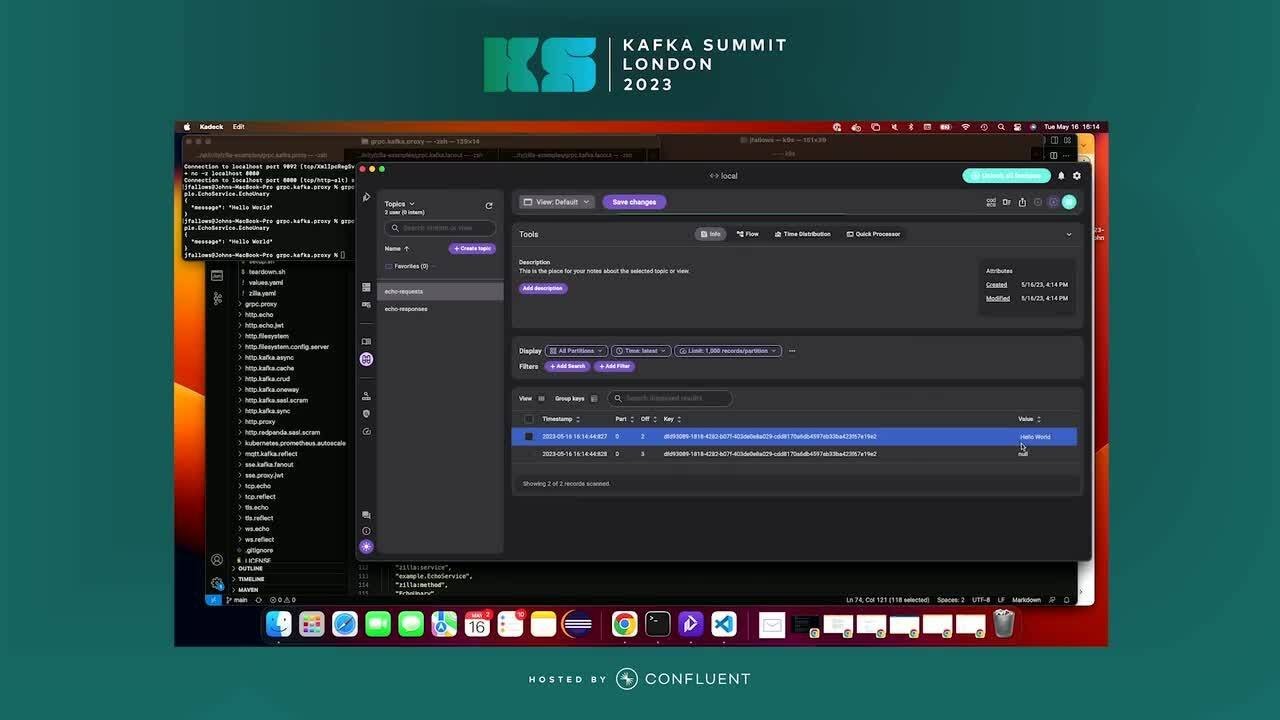Select the record row with null value
The image size is (1280, 720).
click(794, 454)
